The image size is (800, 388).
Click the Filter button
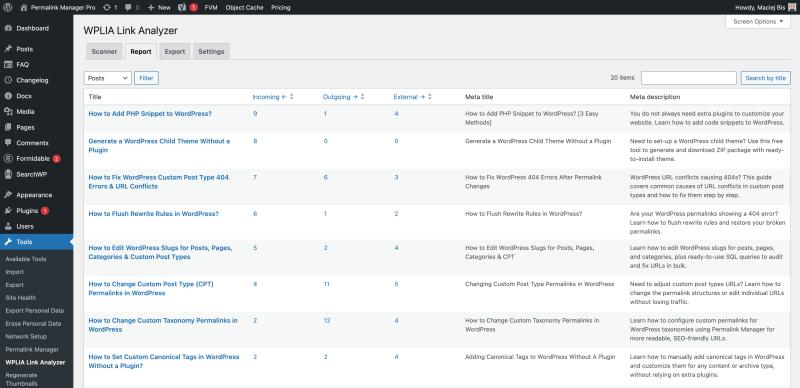click(x=146, y=78)
